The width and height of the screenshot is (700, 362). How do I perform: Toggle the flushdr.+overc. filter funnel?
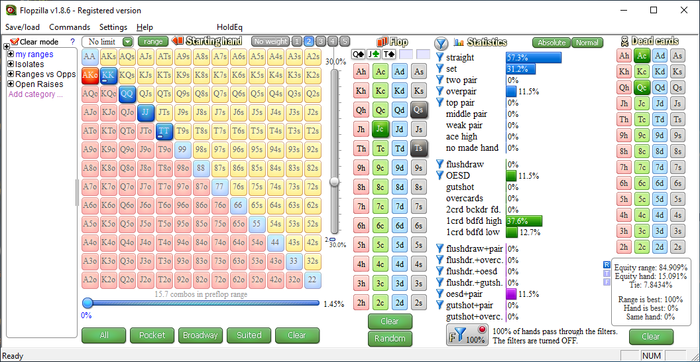pyautogui.click(x=440, y=260)
